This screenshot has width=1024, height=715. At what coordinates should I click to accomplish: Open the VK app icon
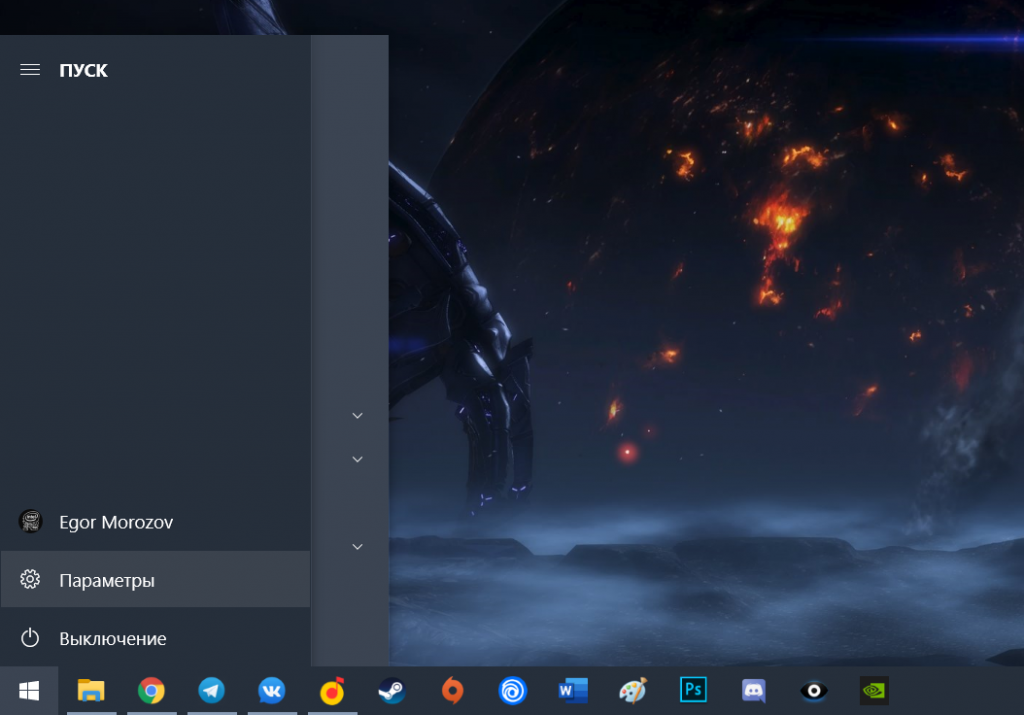tap(271, 690)
